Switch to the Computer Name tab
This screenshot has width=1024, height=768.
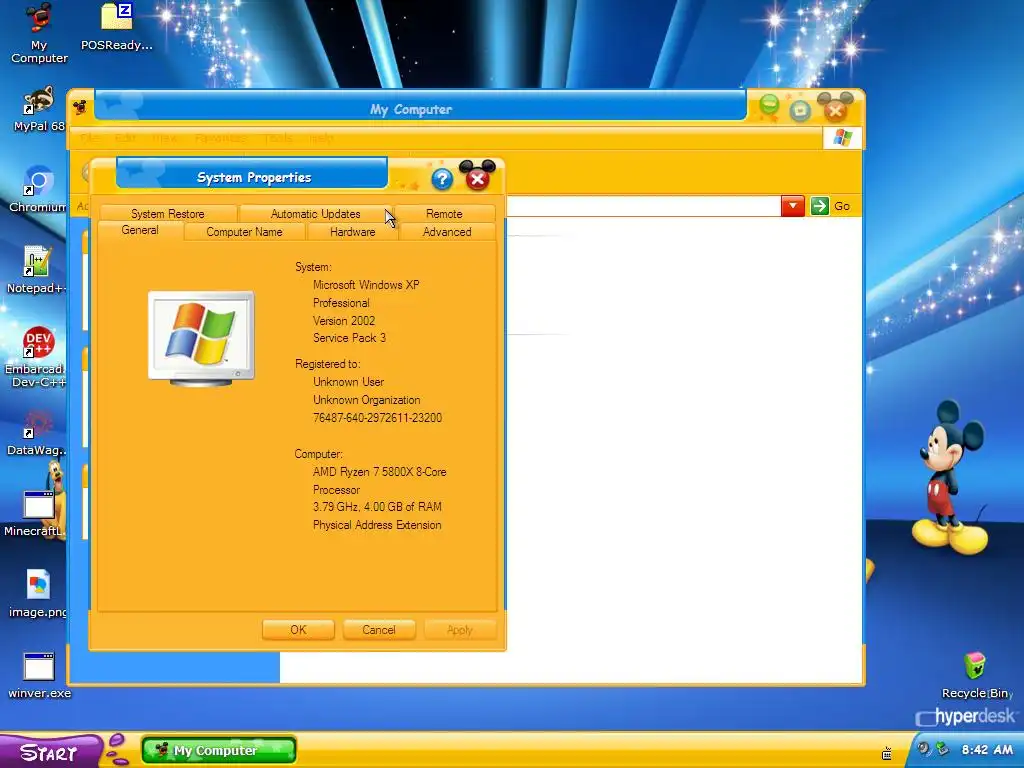[244, 232]
